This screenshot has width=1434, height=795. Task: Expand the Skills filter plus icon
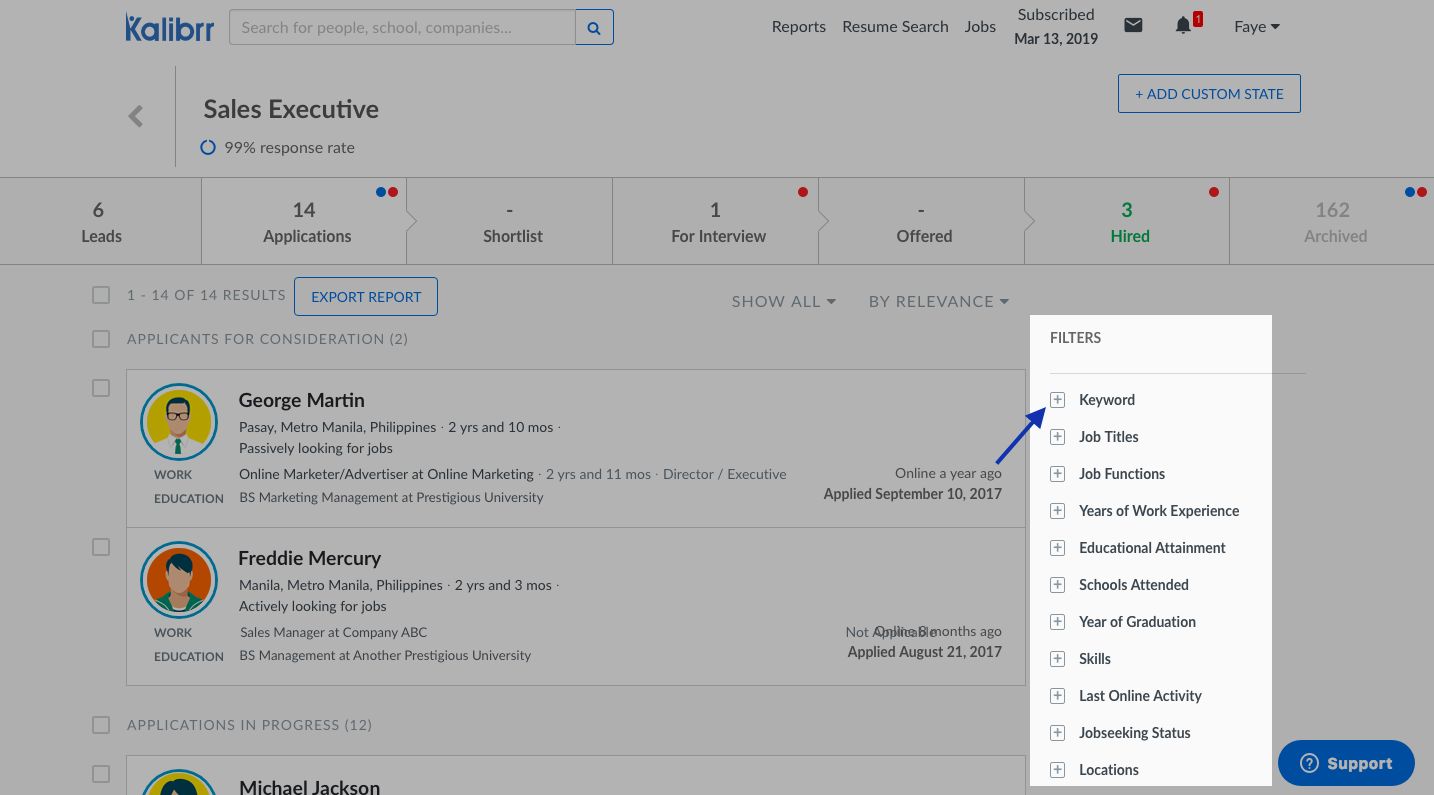click(x=1057, y=659)
